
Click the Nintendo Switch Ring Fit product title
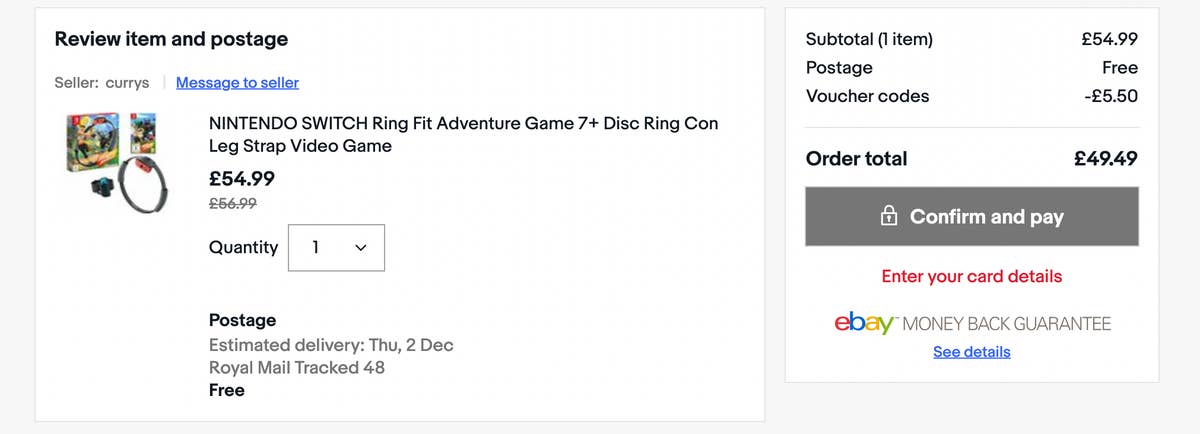click(463, 135)
